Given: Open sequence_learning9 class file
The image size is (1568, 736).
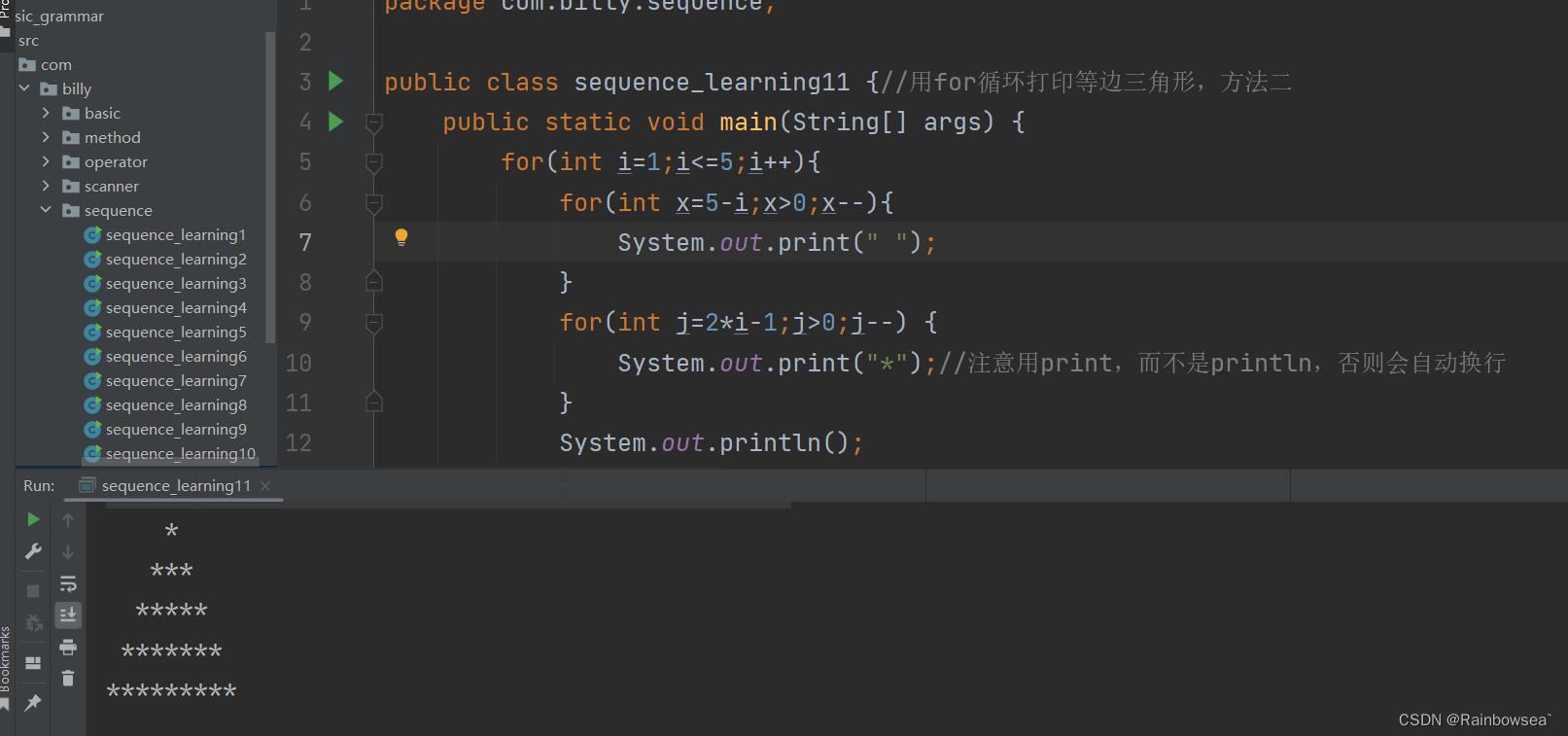Looking at the screenshot, I should point(165,429).
